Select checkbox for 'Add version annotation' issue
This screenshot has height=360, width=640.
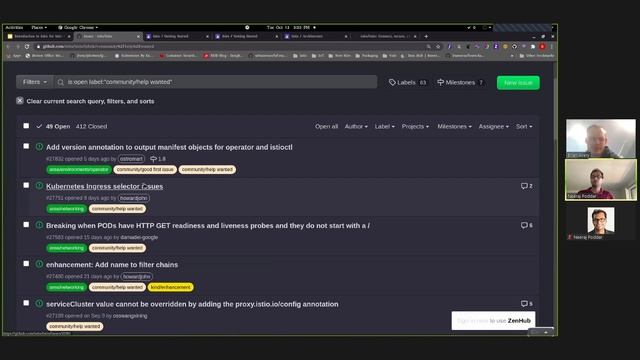click(26, 146)
